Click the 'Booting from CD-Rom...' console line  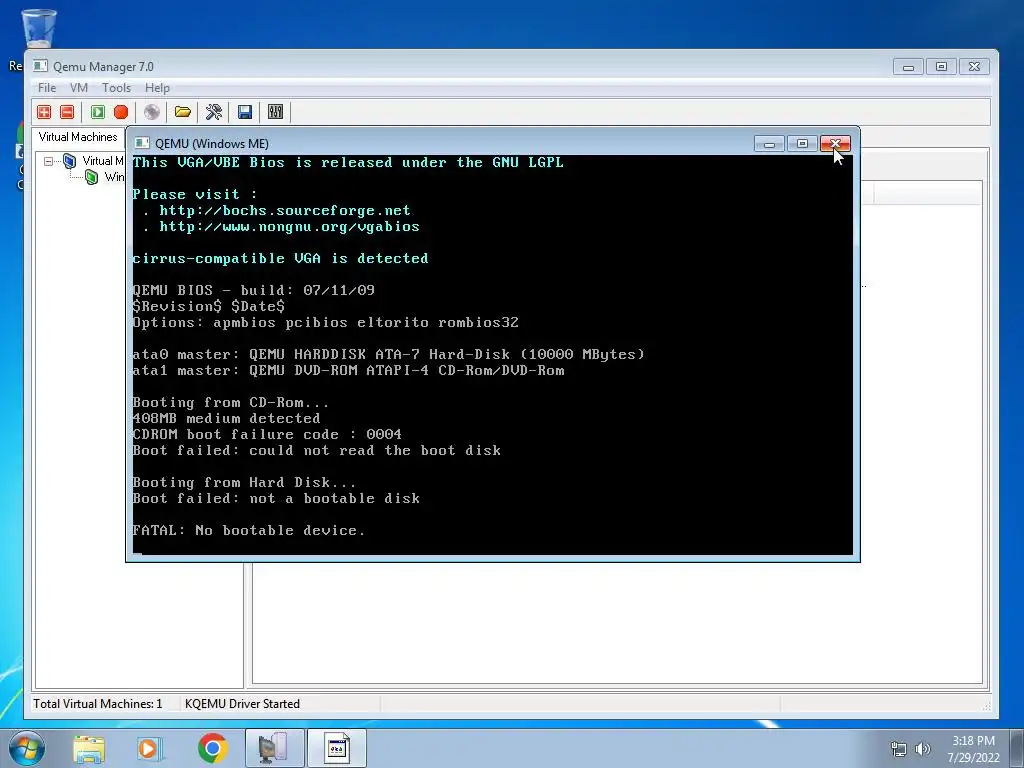(231, 402)
